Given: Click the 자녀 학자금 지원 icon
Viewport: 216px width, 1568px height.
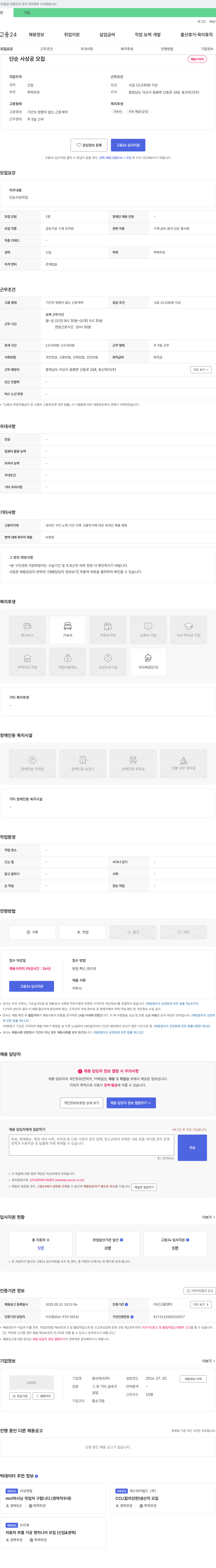Looking at the screenshot, I should pos(188,630).
